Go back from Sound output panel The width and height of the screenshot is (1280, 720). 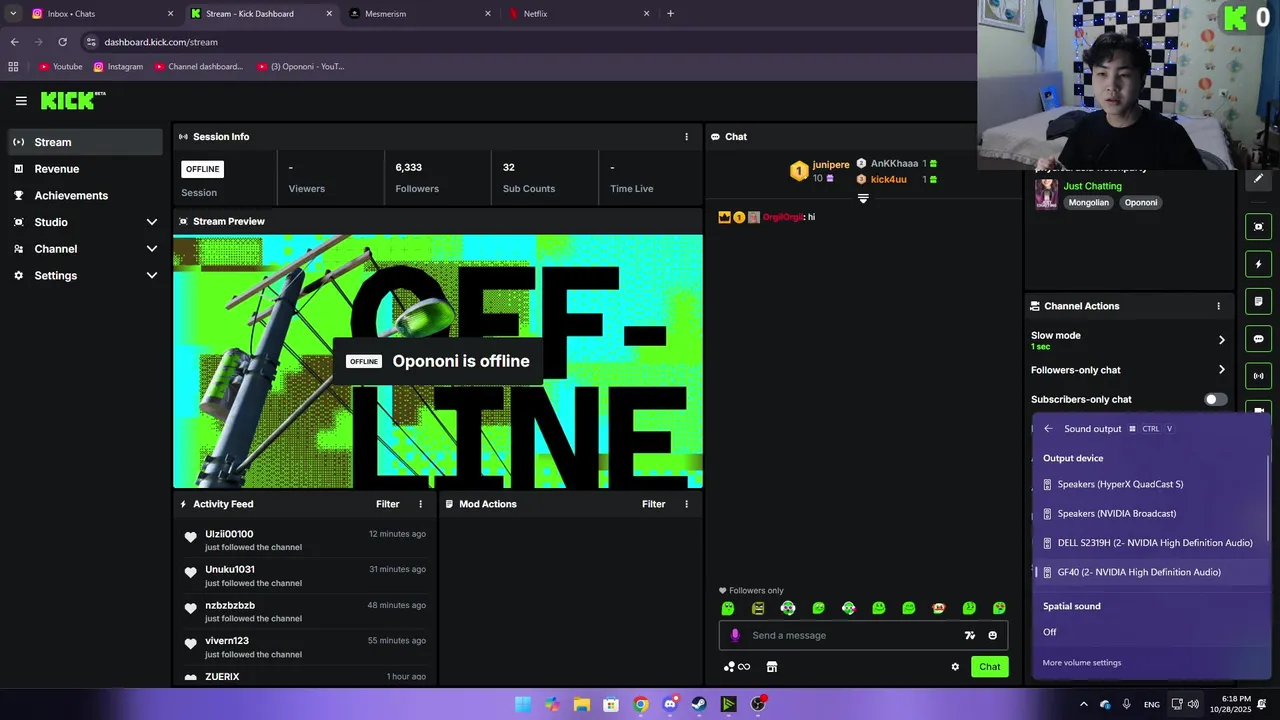pyautogui.click(x=1048, y=429)
